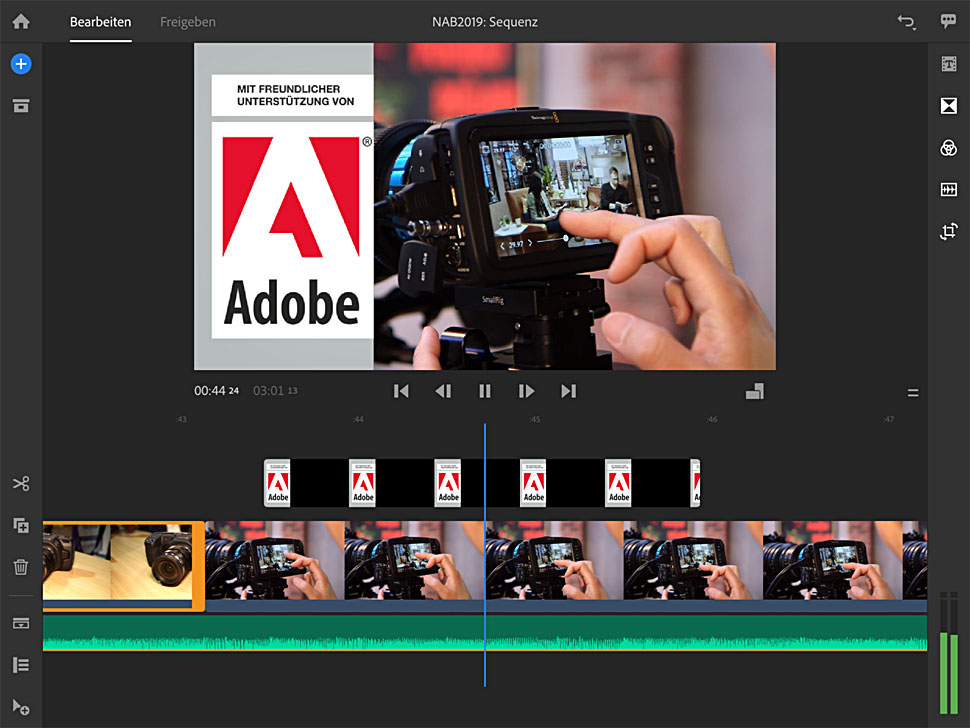
Task: Click the blue playhead line
Action: (x=485, y=555)
